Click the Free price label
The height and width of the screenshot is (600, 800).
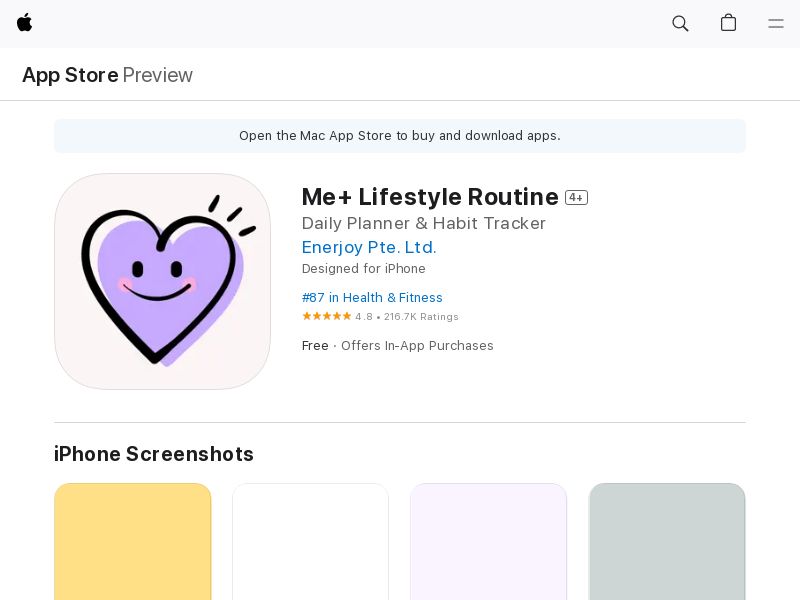315,345
